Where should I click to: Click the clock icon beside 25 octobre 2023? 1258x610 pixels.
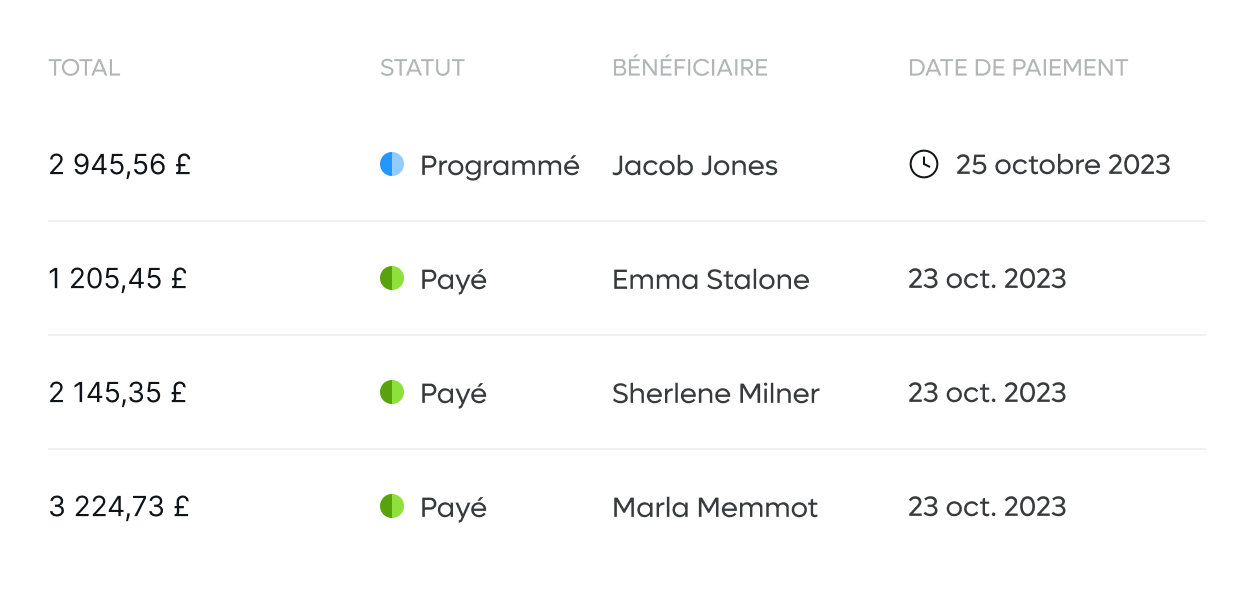(923, 164)
